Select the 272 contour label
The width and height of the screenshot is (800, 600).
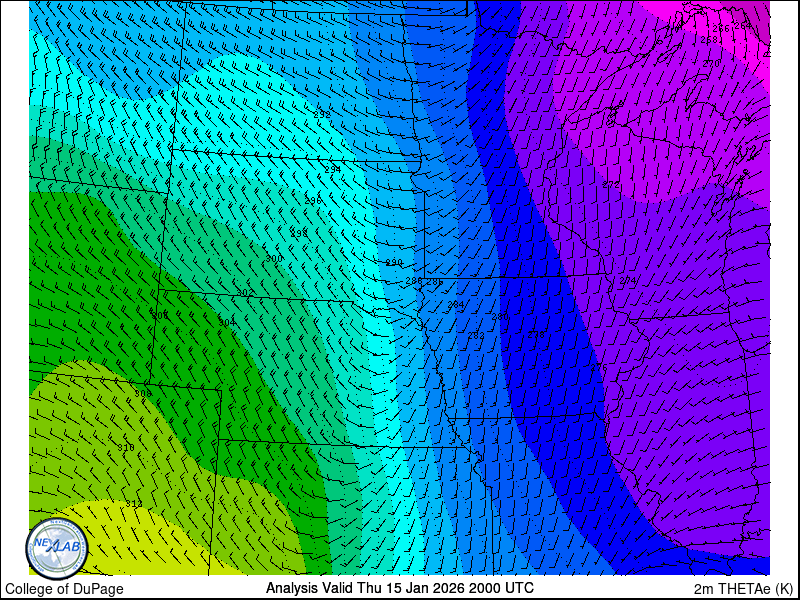pyautogui.click(x=611, y=184)
